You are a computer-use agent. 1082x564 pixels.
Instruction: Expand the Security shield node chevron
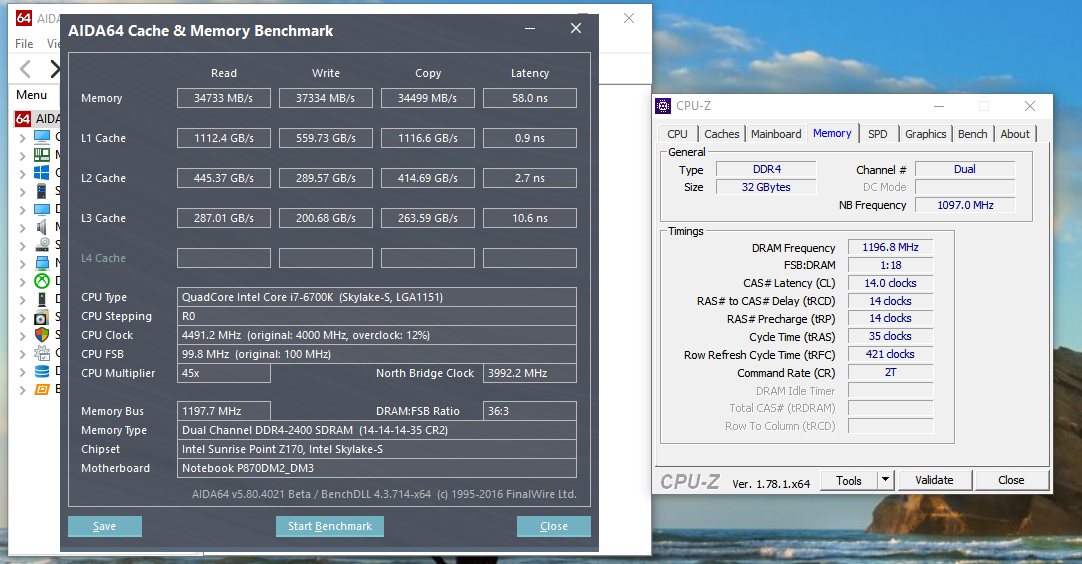coord(23,336)
